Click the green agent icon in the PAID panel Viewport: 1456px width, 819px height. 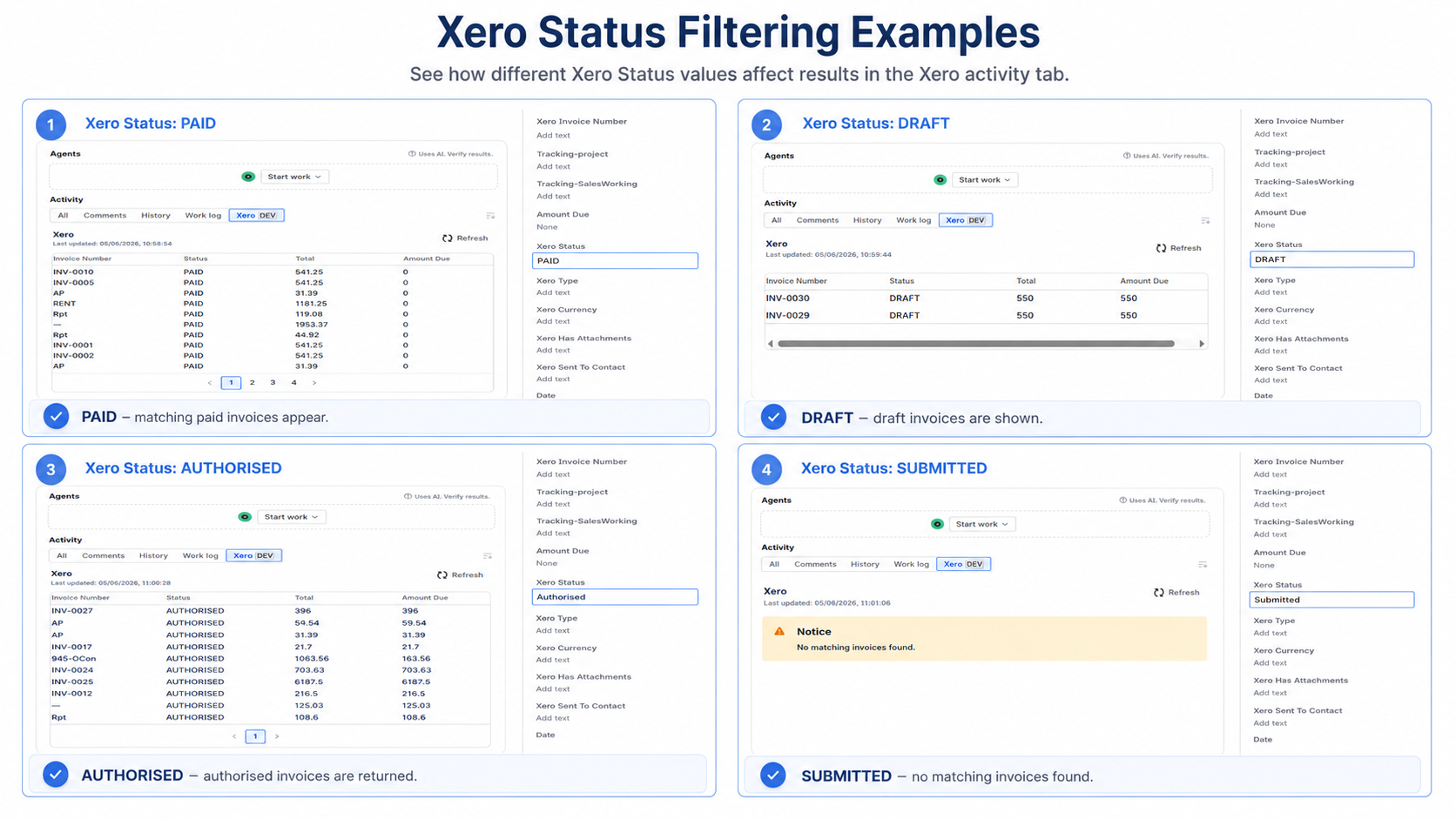point(248,177)
